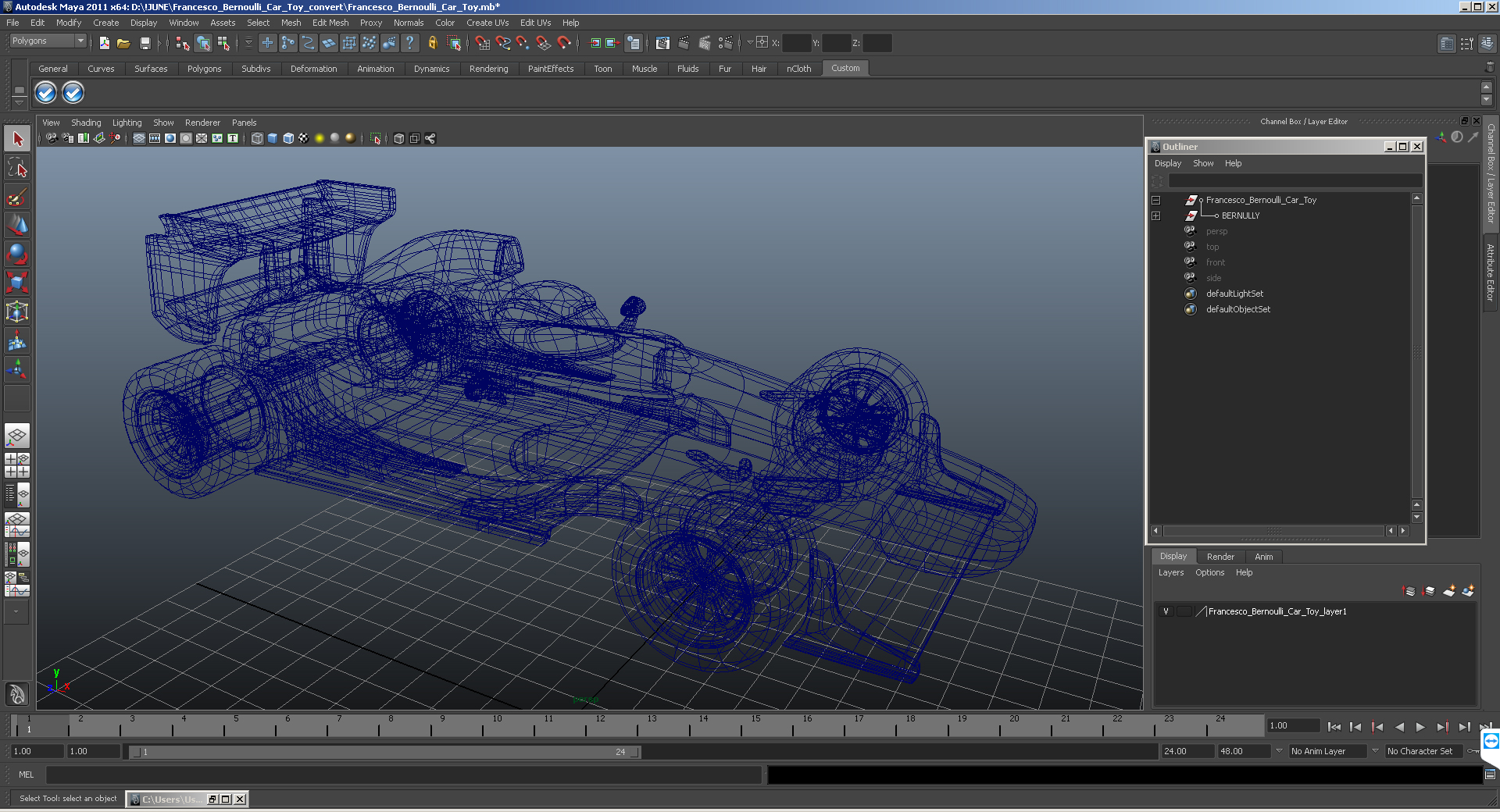The height and width of the screenshot is (812, 1500).
Task: Open the Polygons menu set dropdown
Action: 48,41
